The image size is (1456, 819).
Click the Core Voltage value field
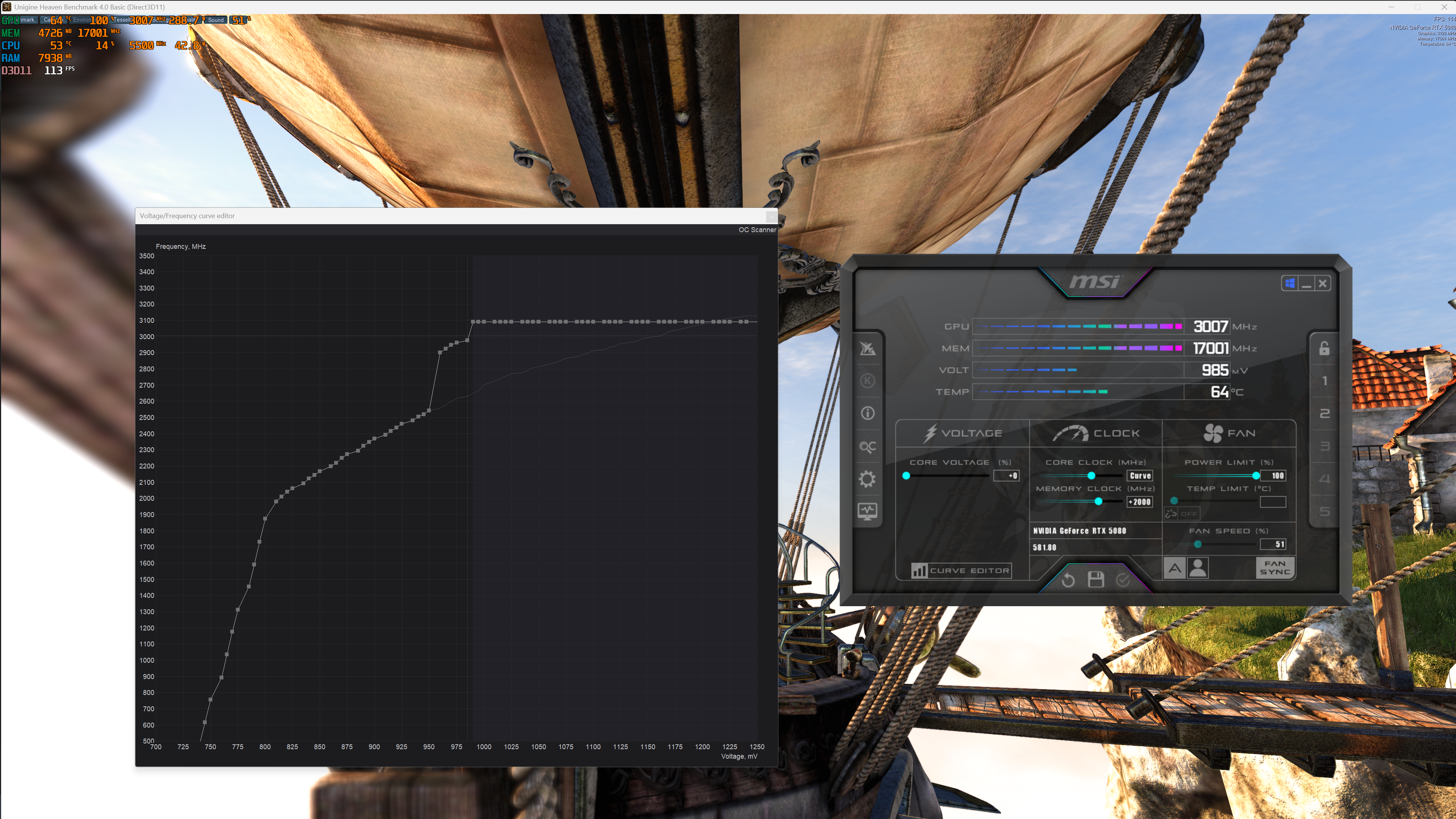1007,476
